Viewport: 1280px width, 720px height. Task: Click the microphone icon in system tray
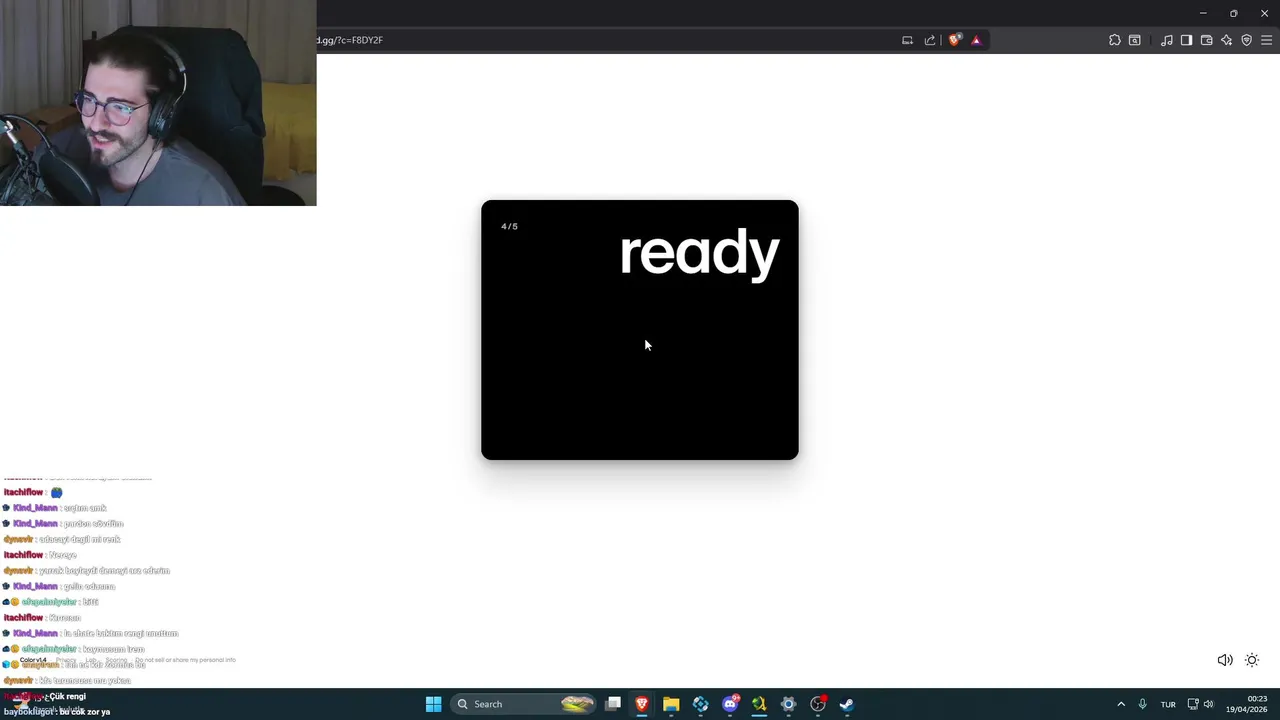[x=1142, y=704]
